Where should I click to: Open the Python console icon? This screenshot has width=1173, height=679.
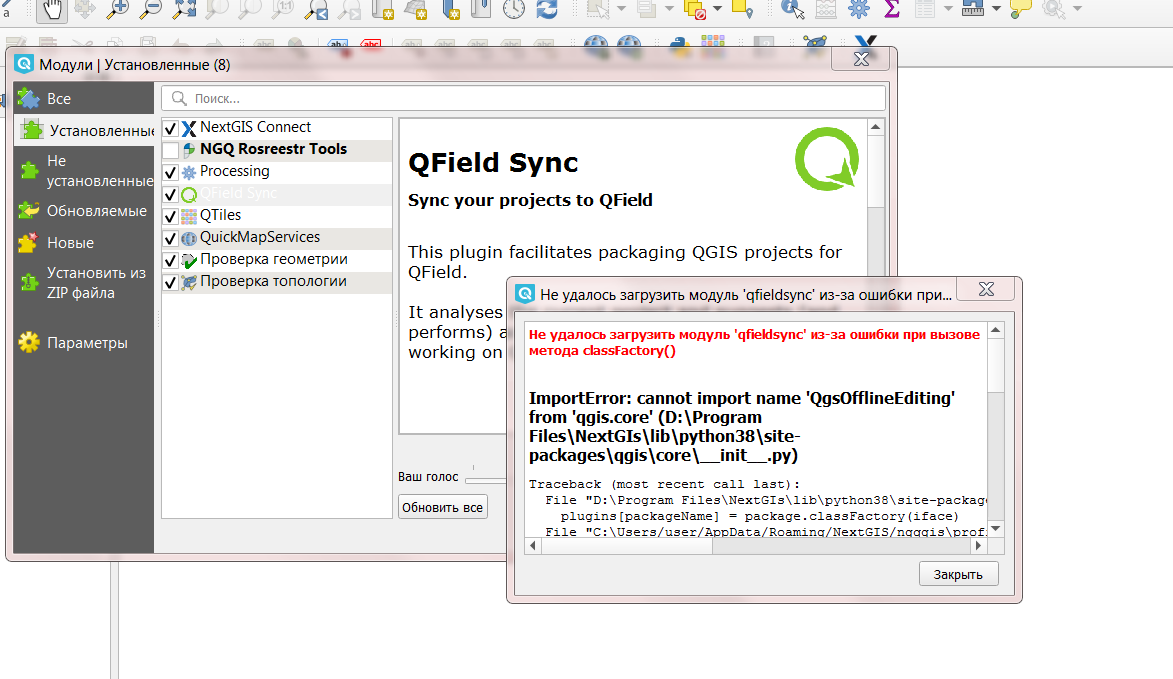click(679, 44)
